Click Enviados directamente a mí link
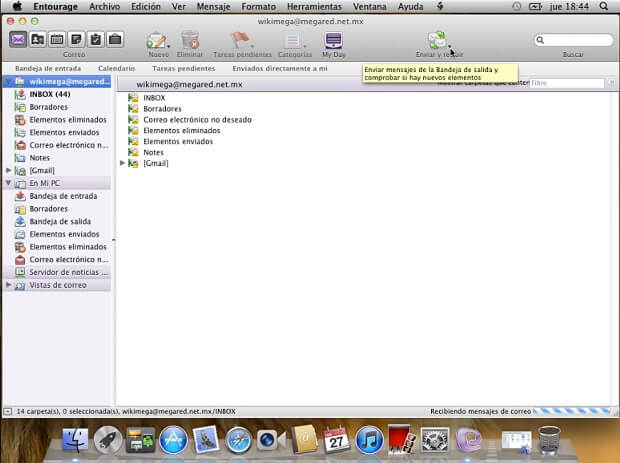The height and width of the screenshot is (463, 620). click(x=280, y=68)
